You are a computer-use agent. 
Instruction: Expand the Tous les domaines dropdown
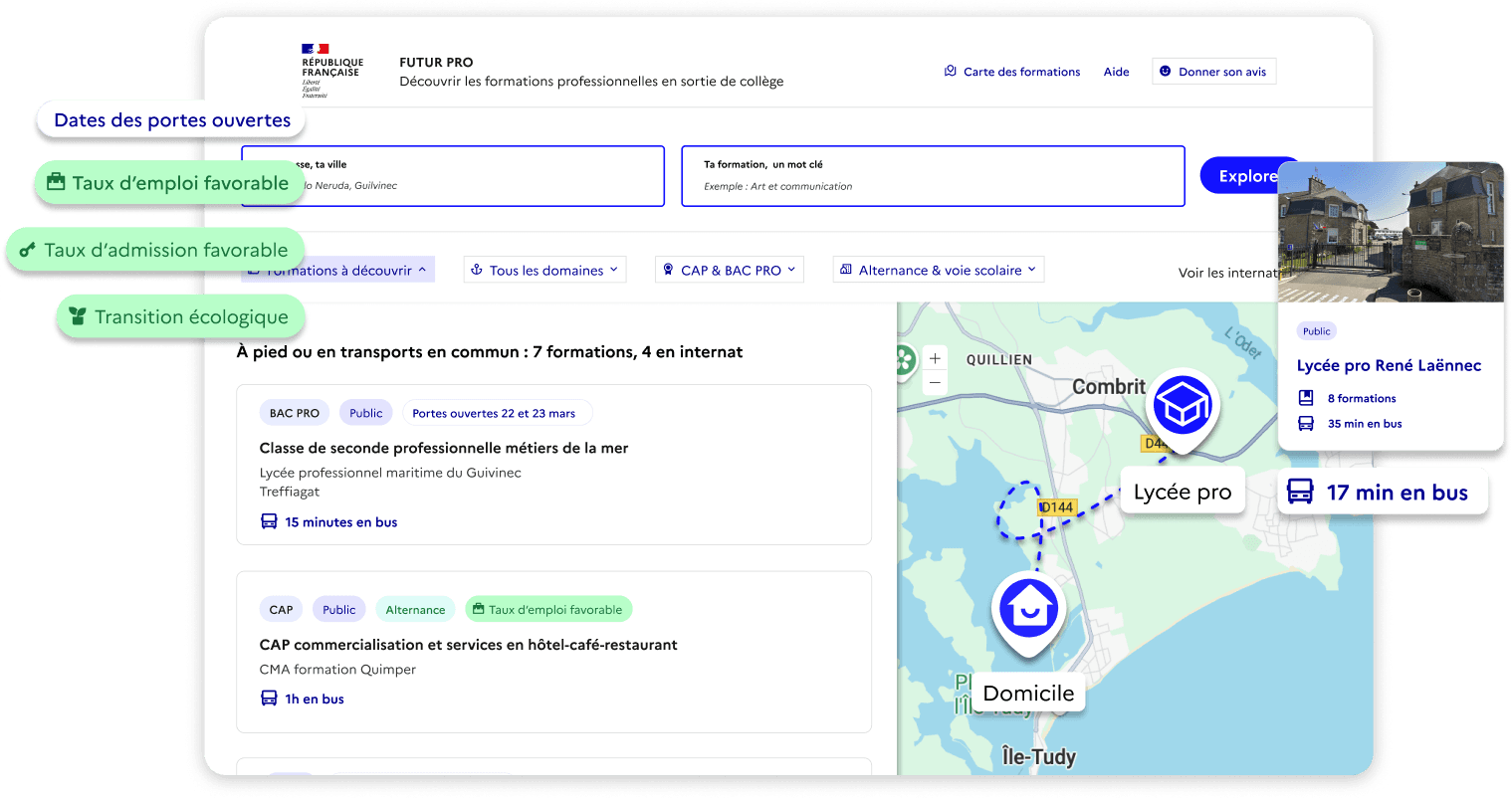pos(544,270)
